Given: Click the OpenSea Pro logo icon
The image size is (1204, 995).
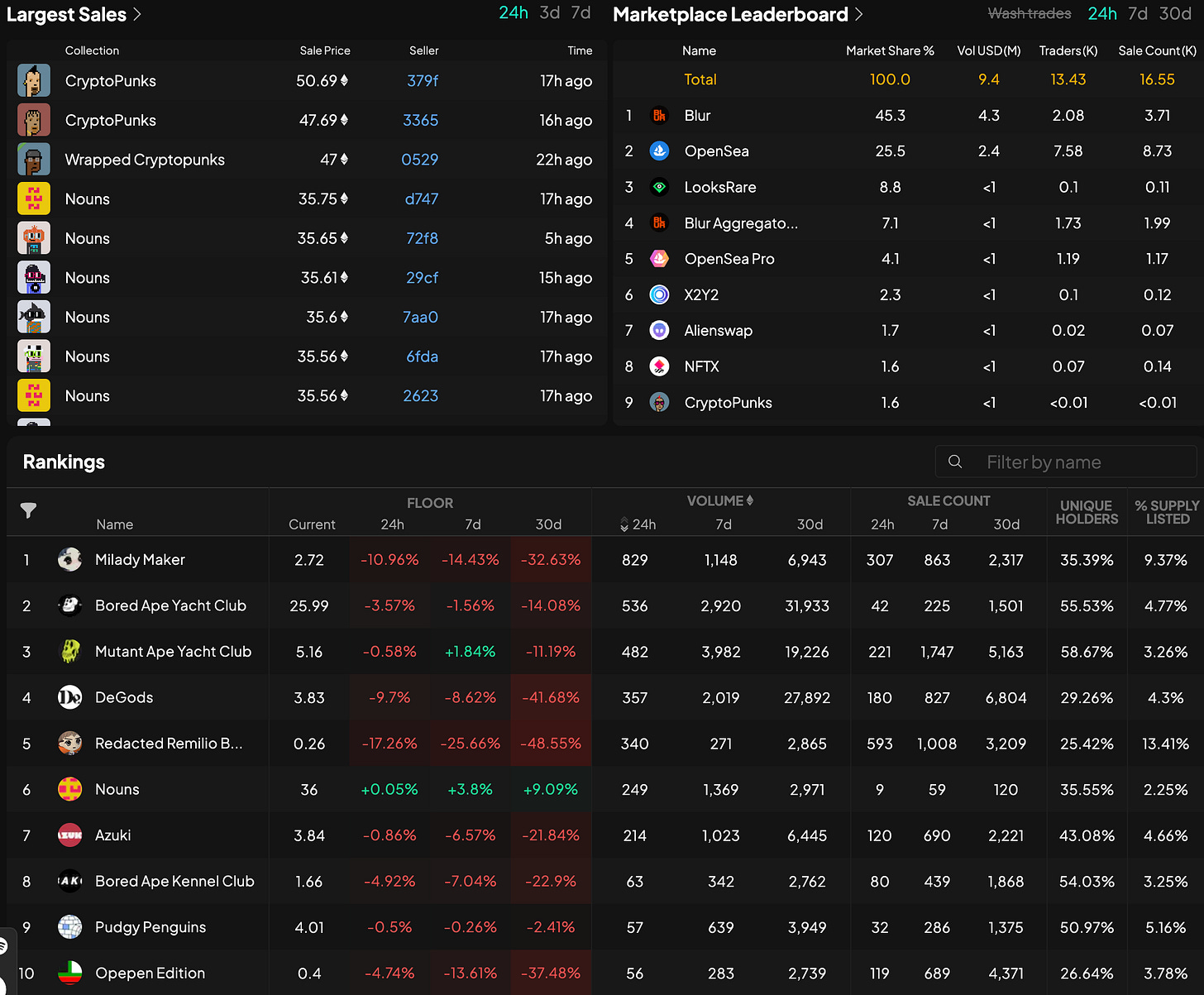Looking at the screenshot, I should click(x=659, y=259).
